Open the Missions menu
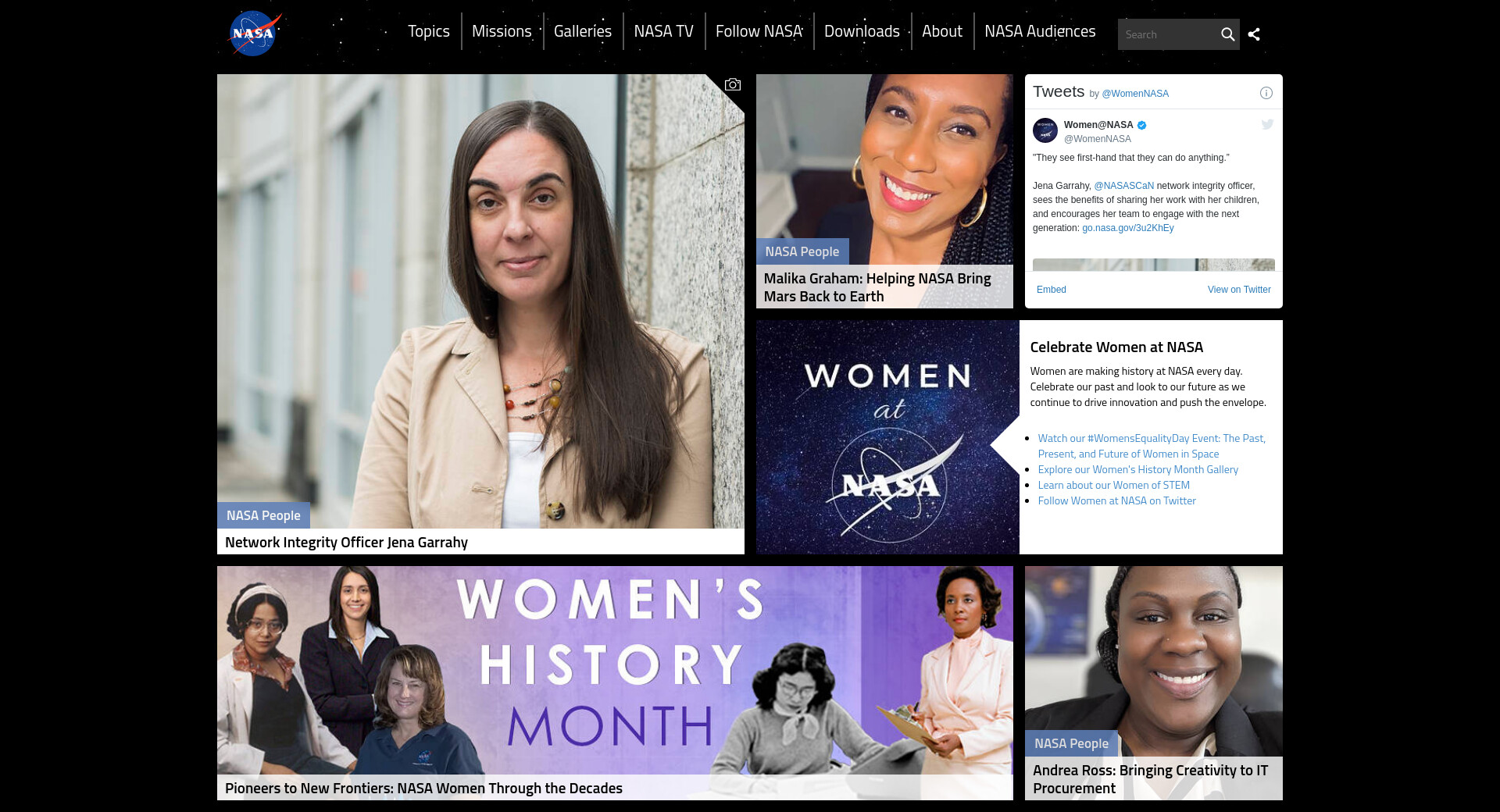This screenshot has width=1500, height=812. [502, 31]
